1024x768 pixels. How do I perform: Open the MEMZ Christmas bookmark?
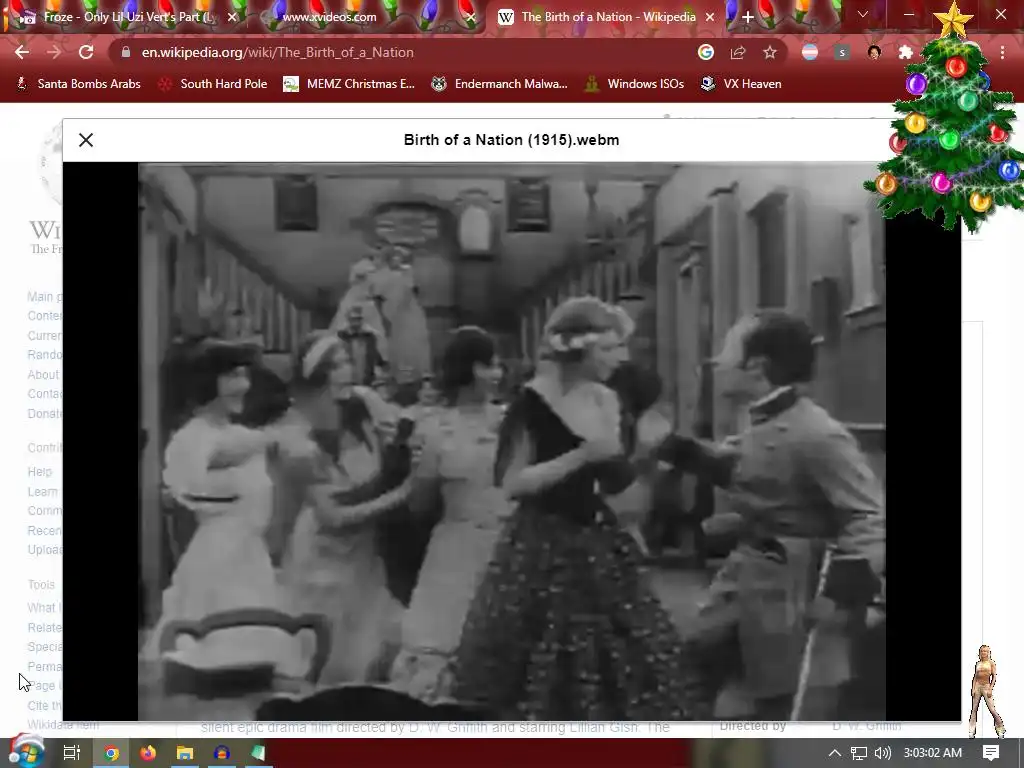click(x=349, y=84)
